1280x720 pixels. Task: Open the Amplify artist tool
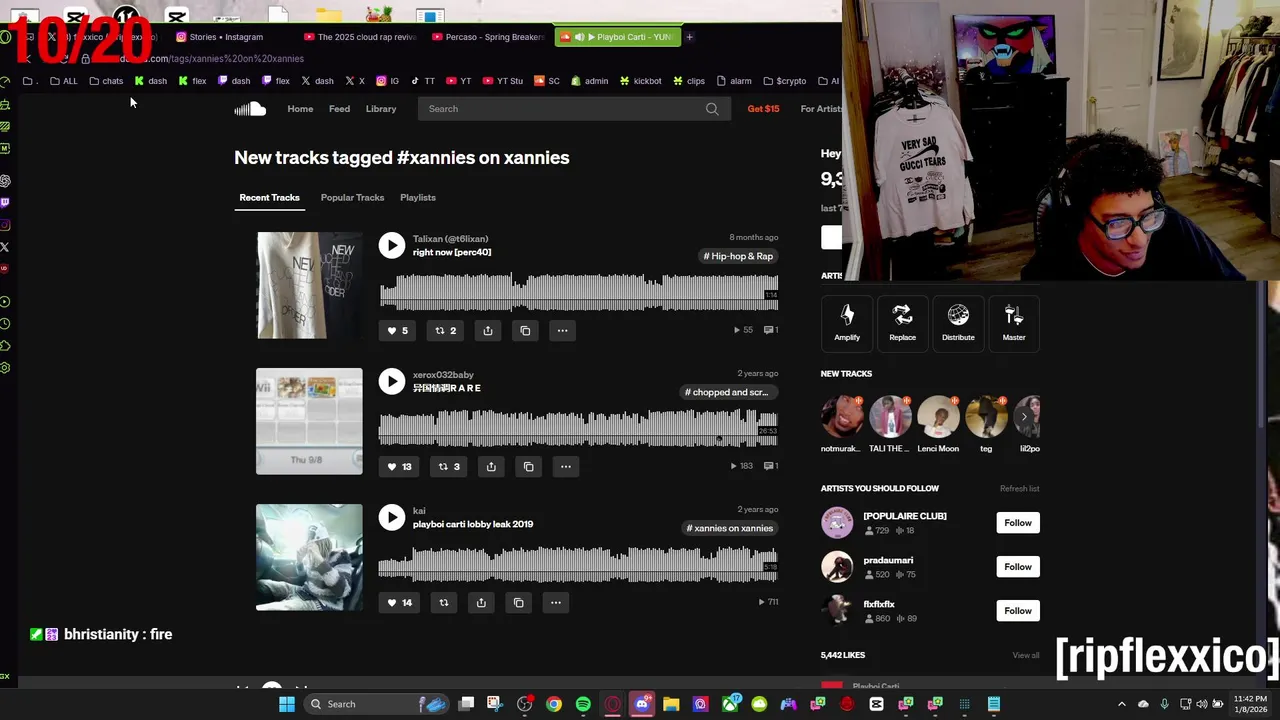tap(847, 323)
